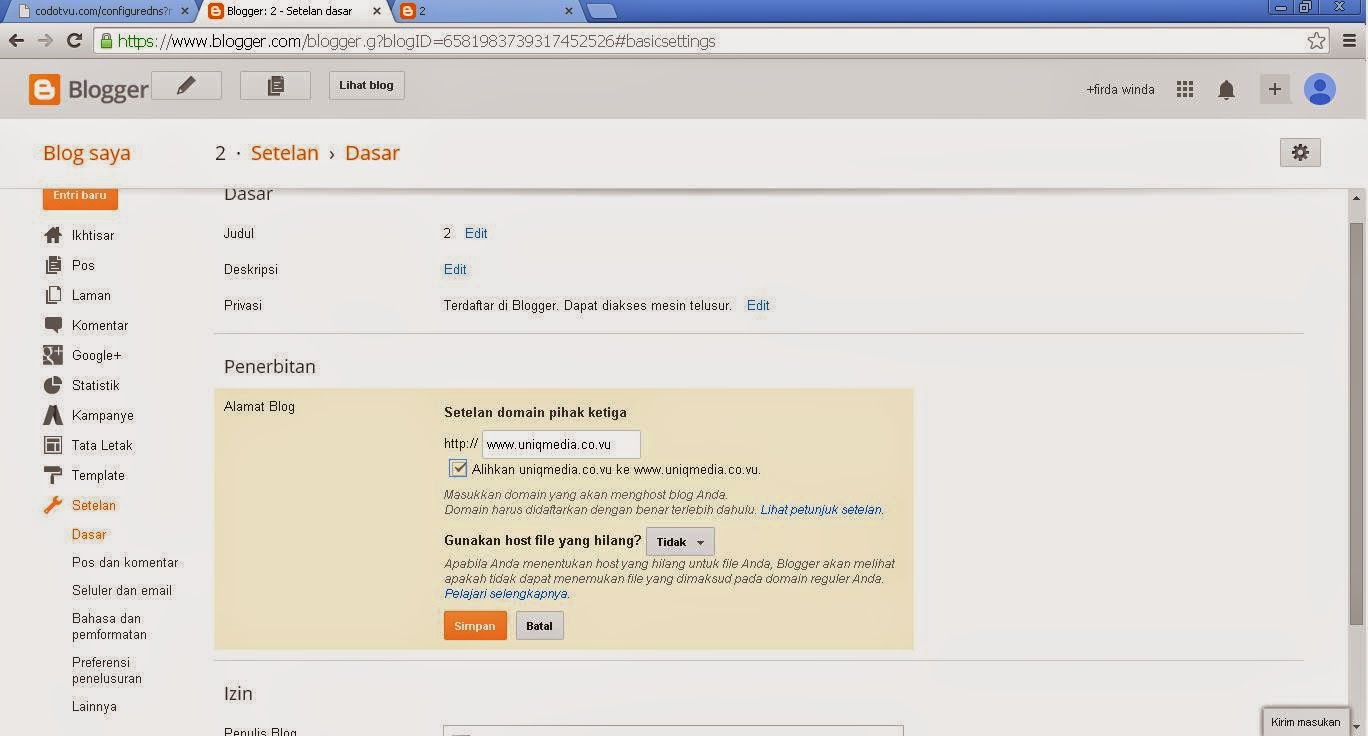Close the codotvu.com browser tab
1368x736 pixels.
point(184,11)
